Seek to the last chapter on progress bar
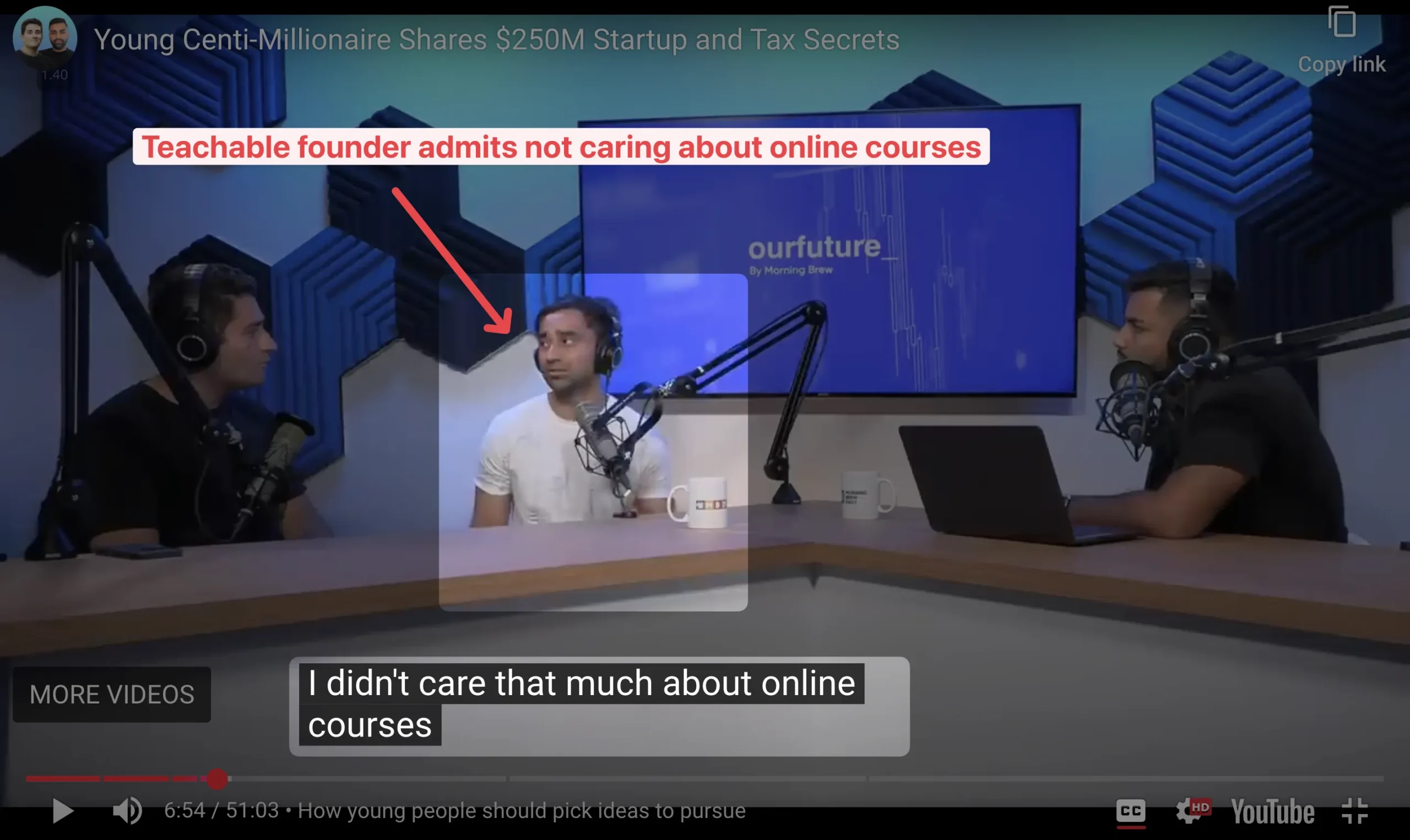This screenshot has width=1410, height=840. [x=1126, y=779]
